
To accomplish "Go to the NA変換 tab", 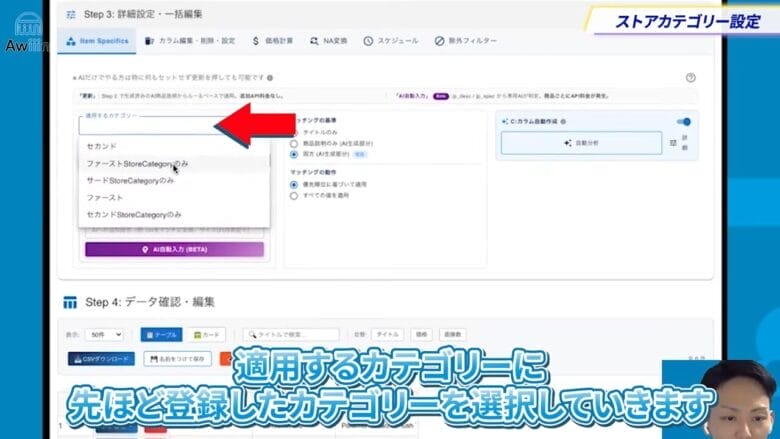I will 328,41.
